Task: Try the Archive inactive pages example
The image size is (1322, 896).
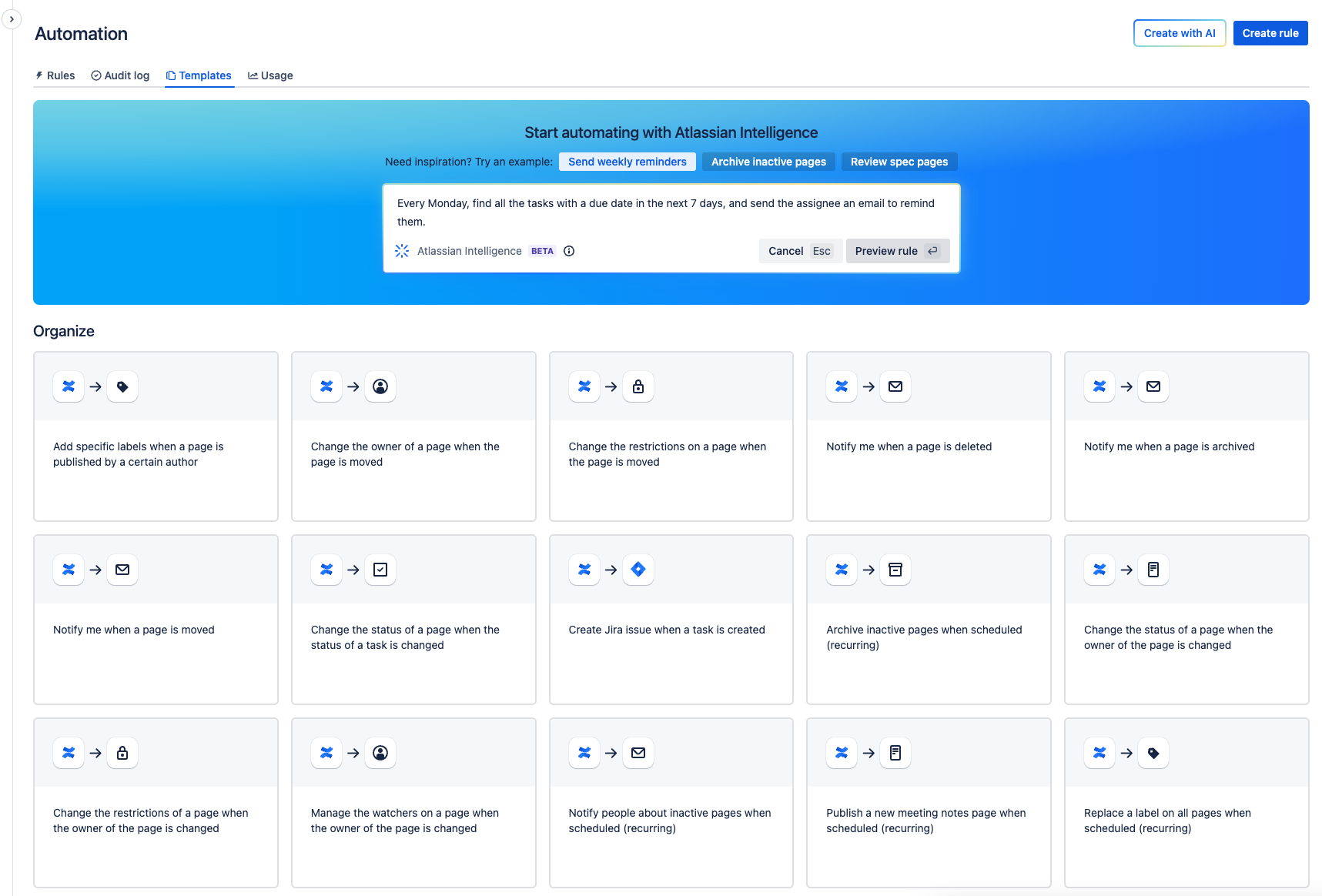Action: (x=768, y=162)
